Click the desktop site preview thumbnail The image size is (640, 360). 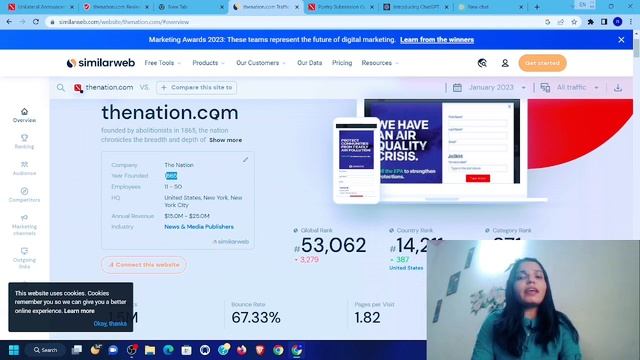coord(442,141)
